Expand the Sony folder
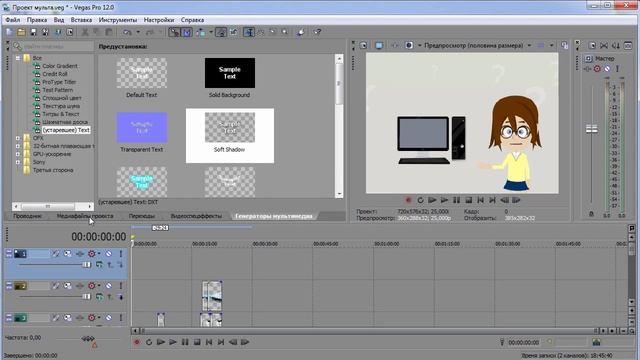This screenshot has width=640, height=360. [x=18, y=162]
